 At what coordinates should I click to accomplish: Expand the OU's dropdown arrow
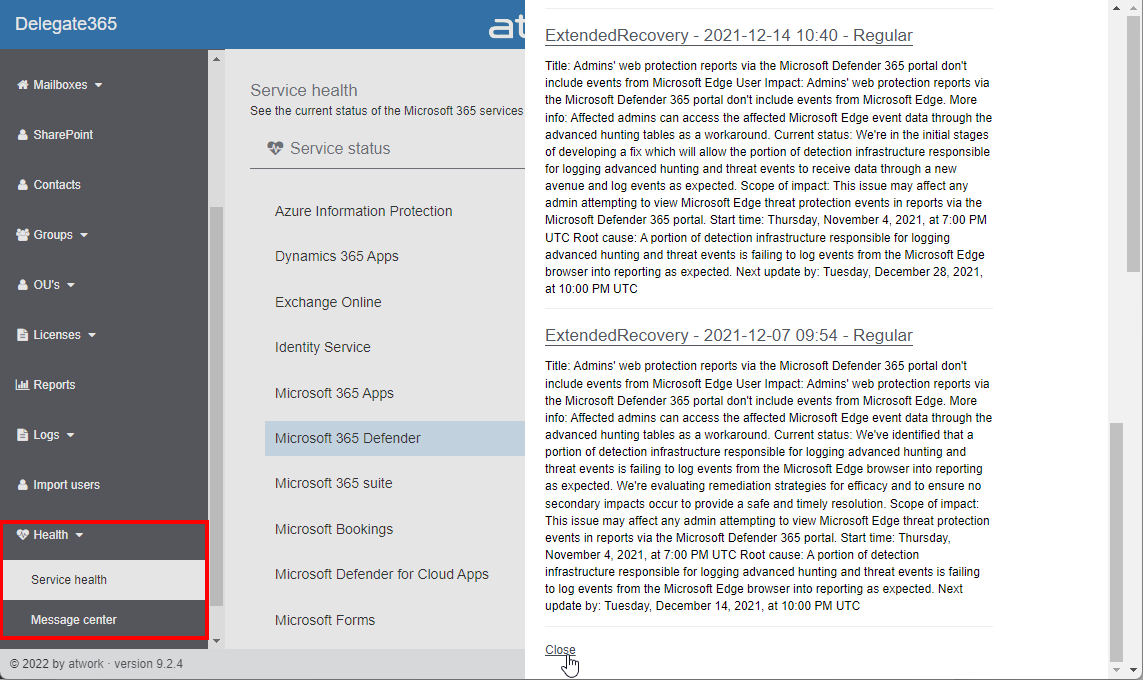coord(72,286)
